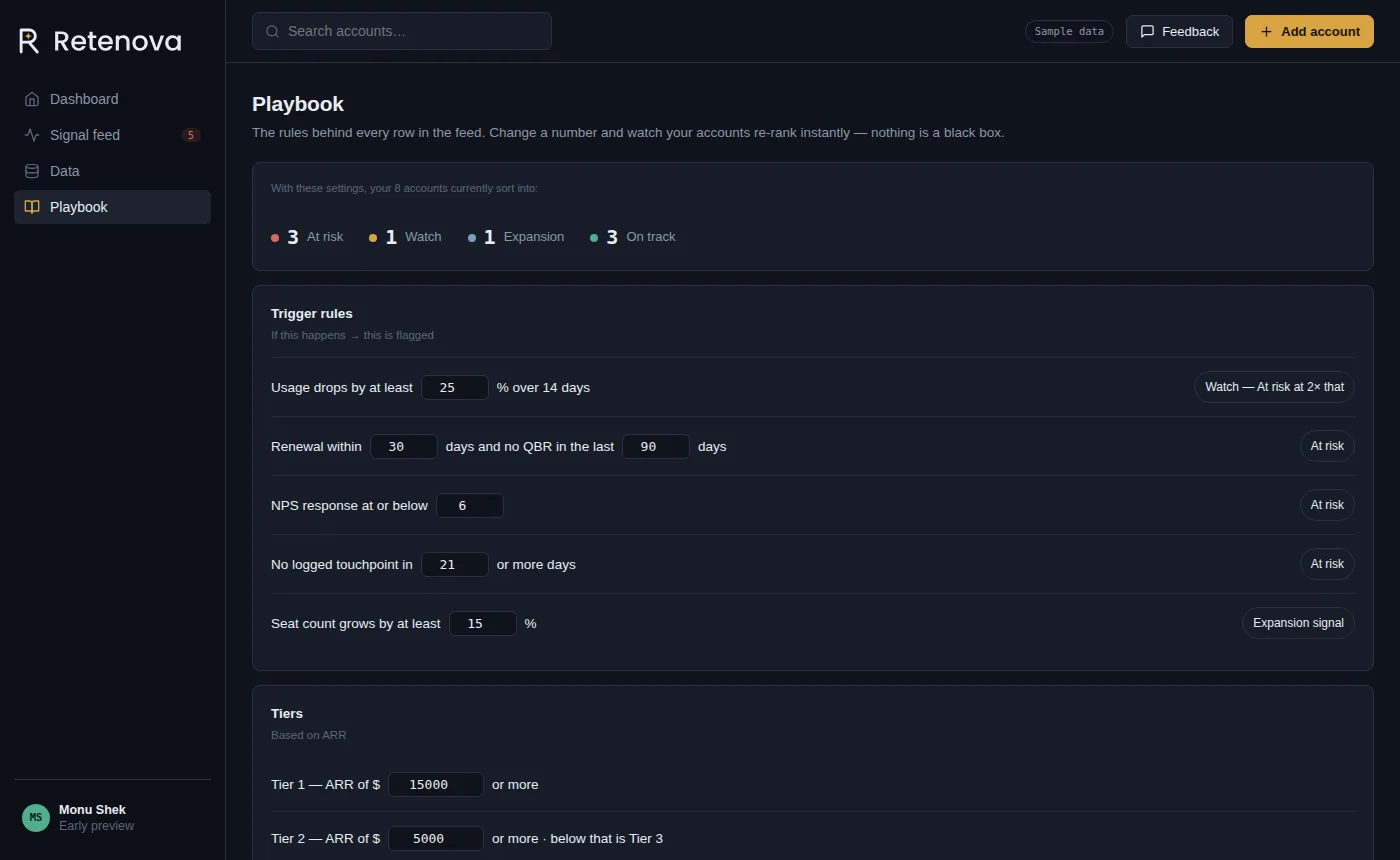
Task: Click the Signal feed pulse icon
Action: coord(32,135)
